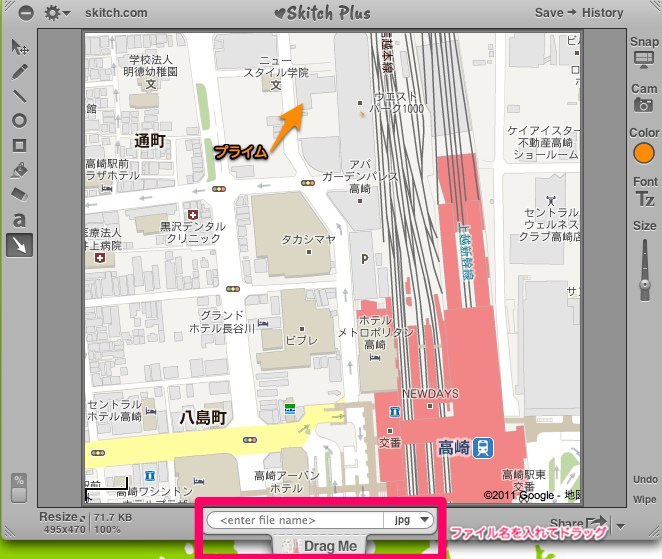Click the 71.7 KB file size text
This screenshot has height=559, width=662.
point(113,517)
